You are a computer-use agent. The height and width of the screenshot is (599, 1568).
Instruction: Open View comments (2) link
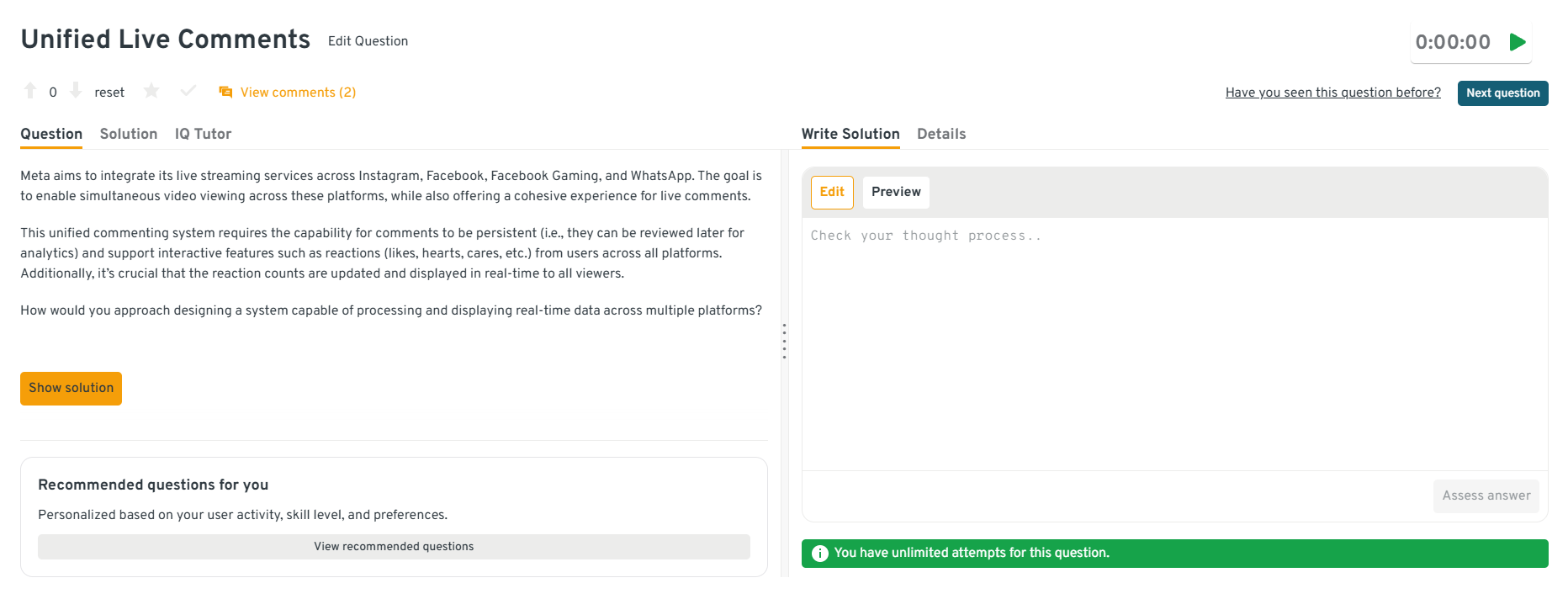[x=298, y=93]
